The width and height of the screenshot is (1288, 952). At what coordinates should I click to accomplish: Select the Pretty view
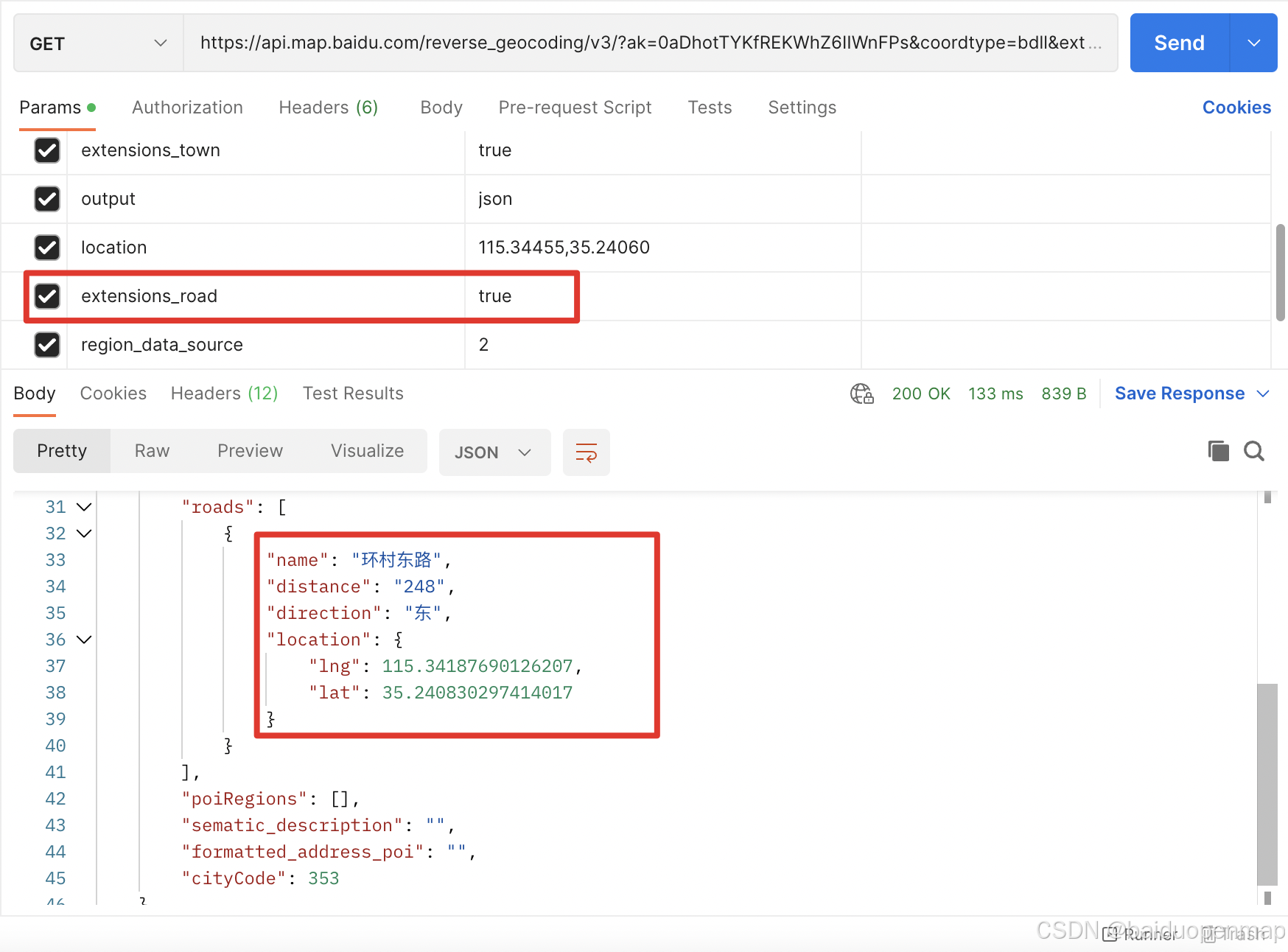click(62, 451)
